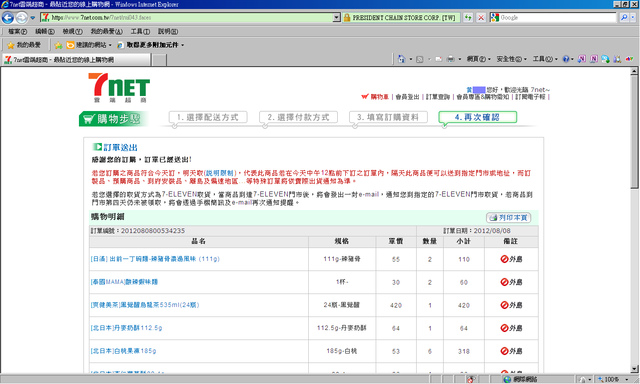Click the 7net.com.tw address bar URL
The width and height of the screenshot is (640, 384).
click(101, 18)
